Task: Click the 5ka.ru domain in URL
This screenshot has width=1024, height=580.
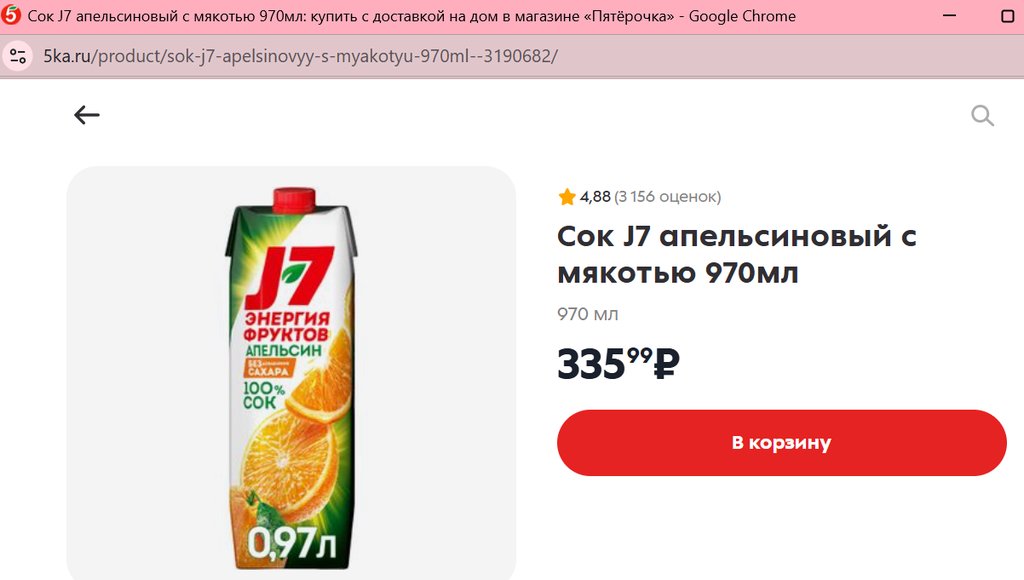Action: [x=67, y=56]
